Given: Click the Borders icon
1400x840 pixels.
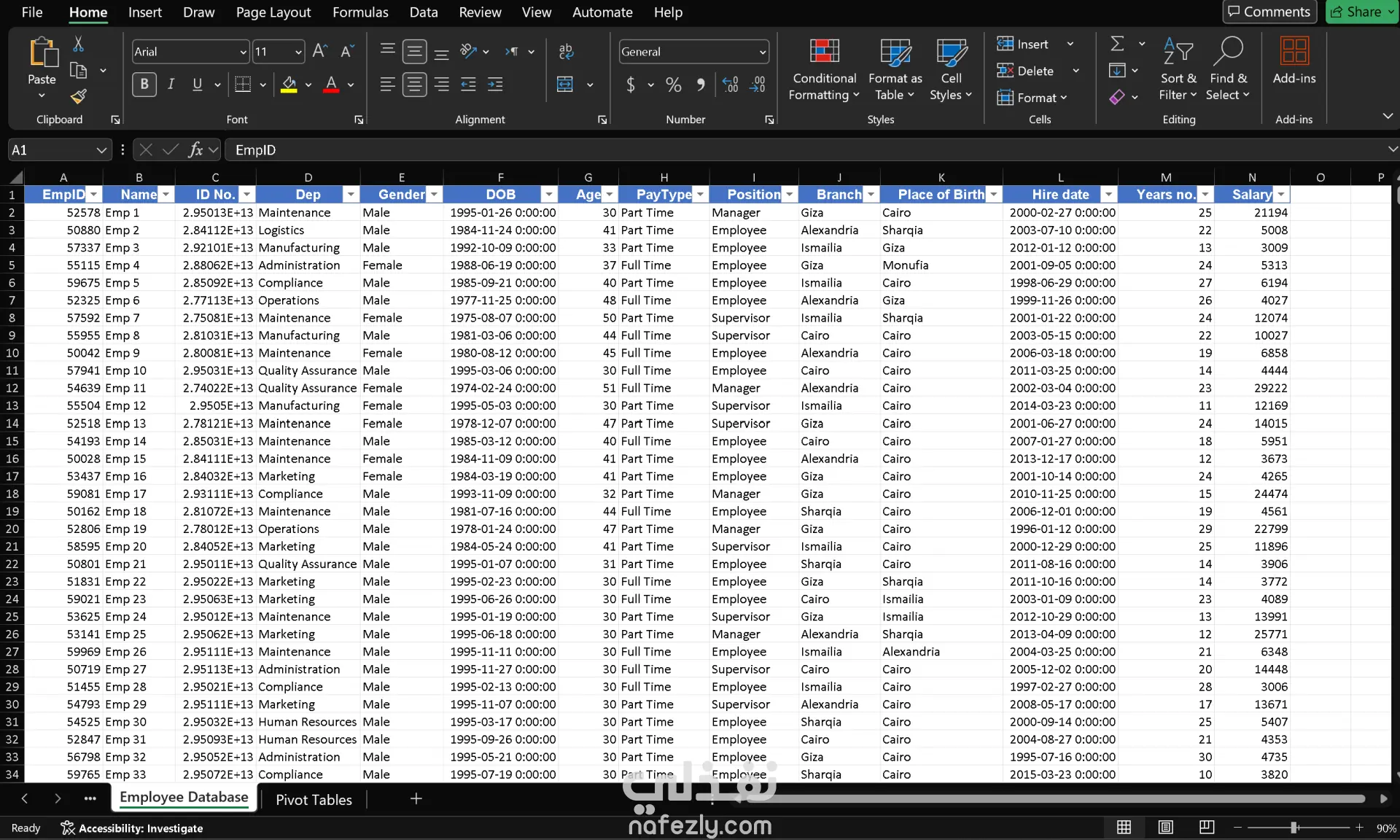Looking at the screenshot, I should point(243,85).
